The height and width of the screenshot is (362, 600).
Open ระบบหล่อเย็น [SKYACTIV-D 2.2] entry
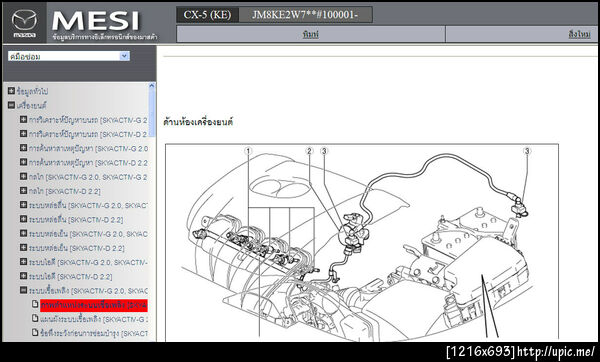pos(77,248)
